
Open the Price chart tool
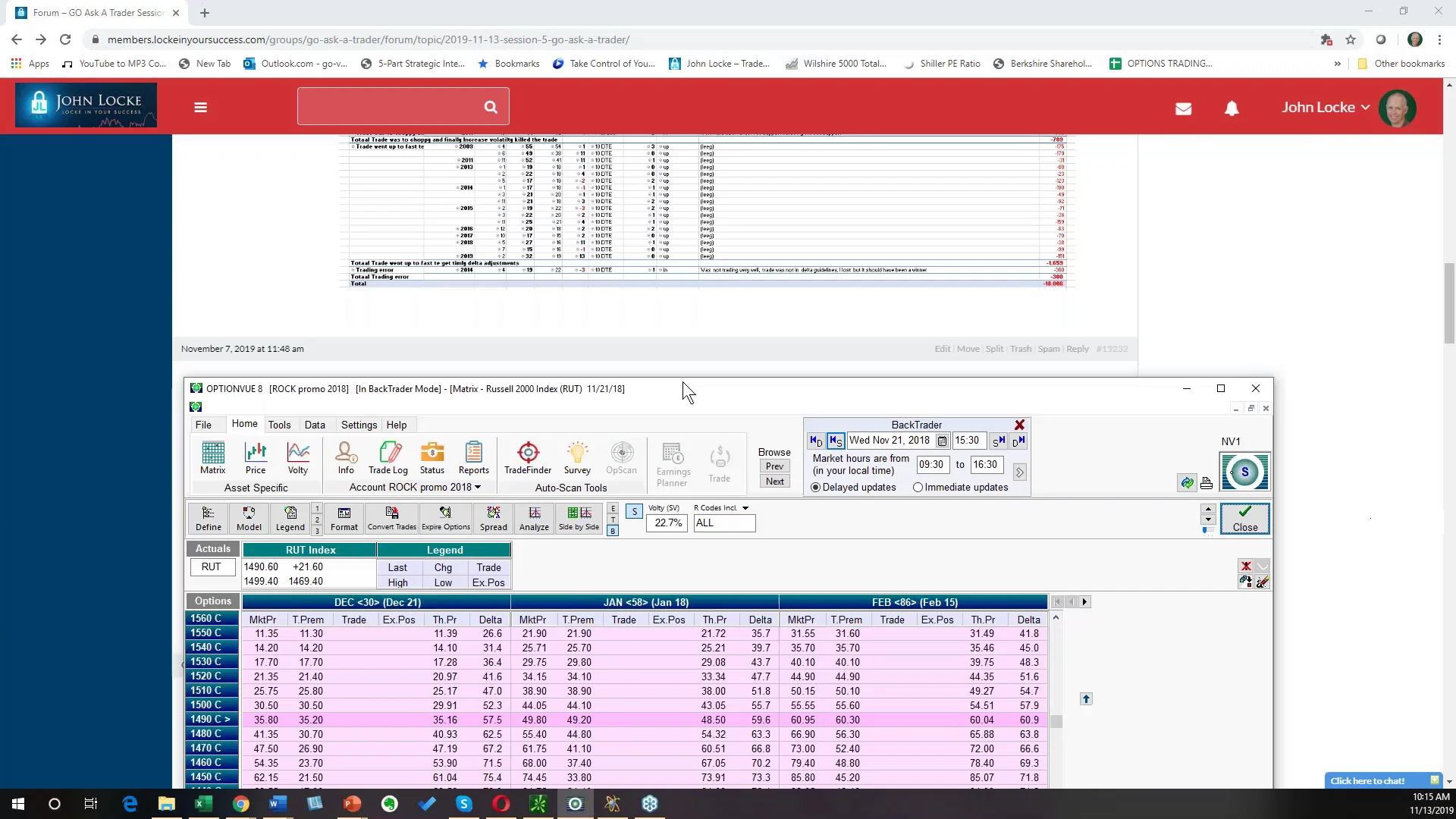click(256, 458)
